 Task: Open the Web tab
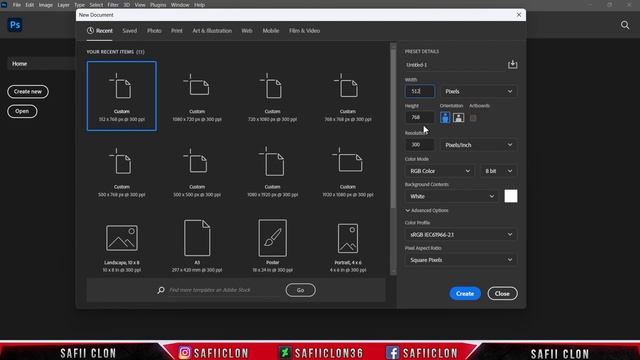point(247,31)
